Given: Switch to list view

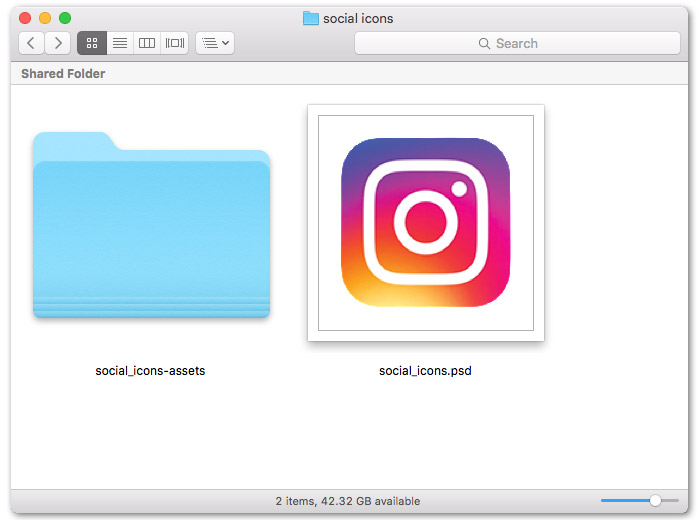Looking at the screenshot, I should (120, 43).
